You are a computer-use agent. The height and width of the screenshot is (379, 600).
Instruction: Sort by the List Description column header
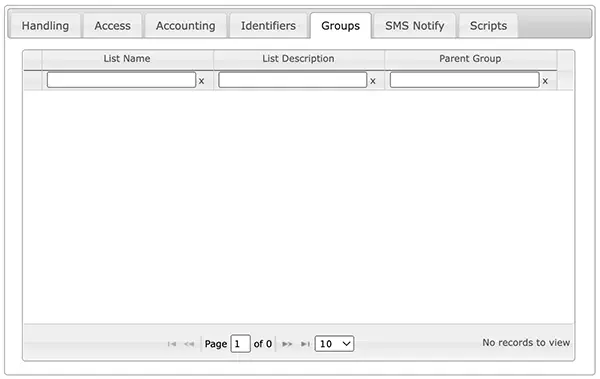[x=298, y=59]
